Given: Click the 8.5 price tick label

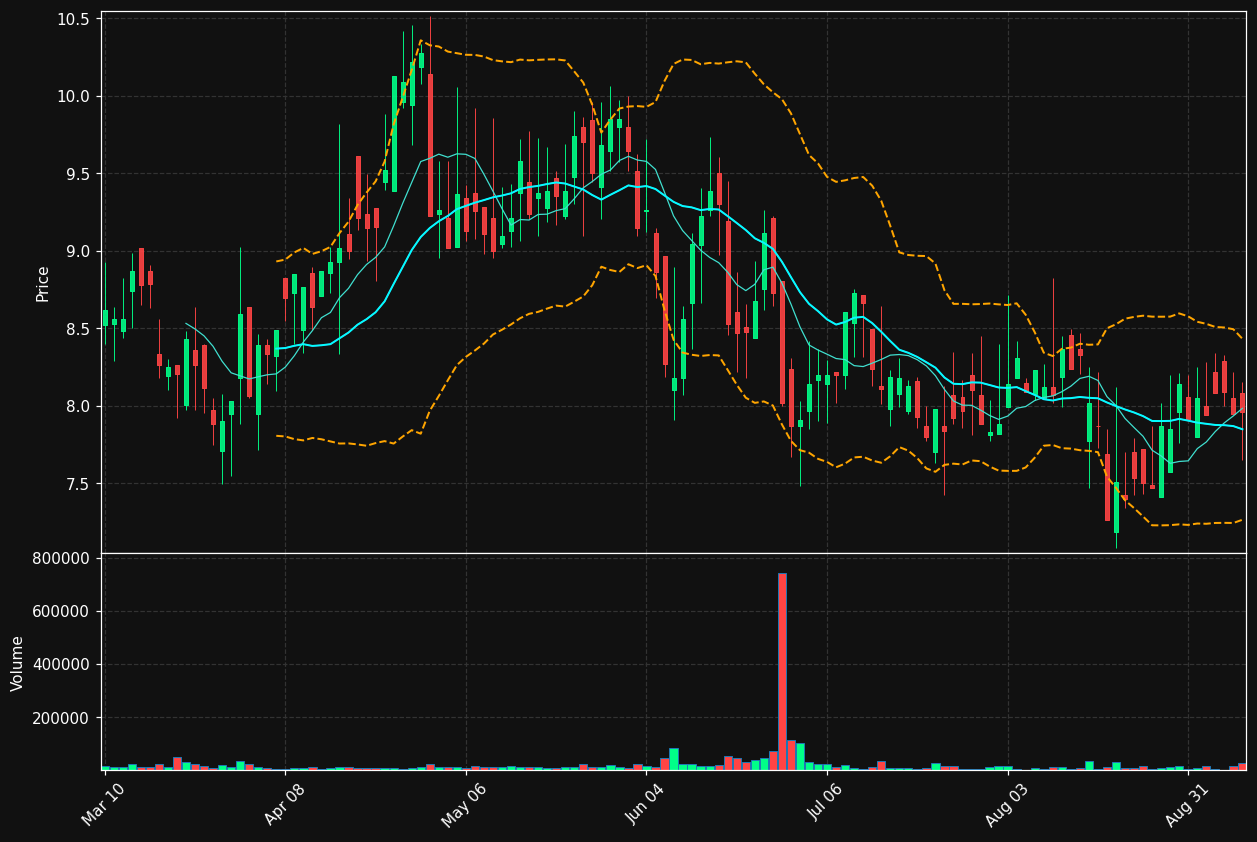Looking at the screenshot, I should tap(77, 329).
